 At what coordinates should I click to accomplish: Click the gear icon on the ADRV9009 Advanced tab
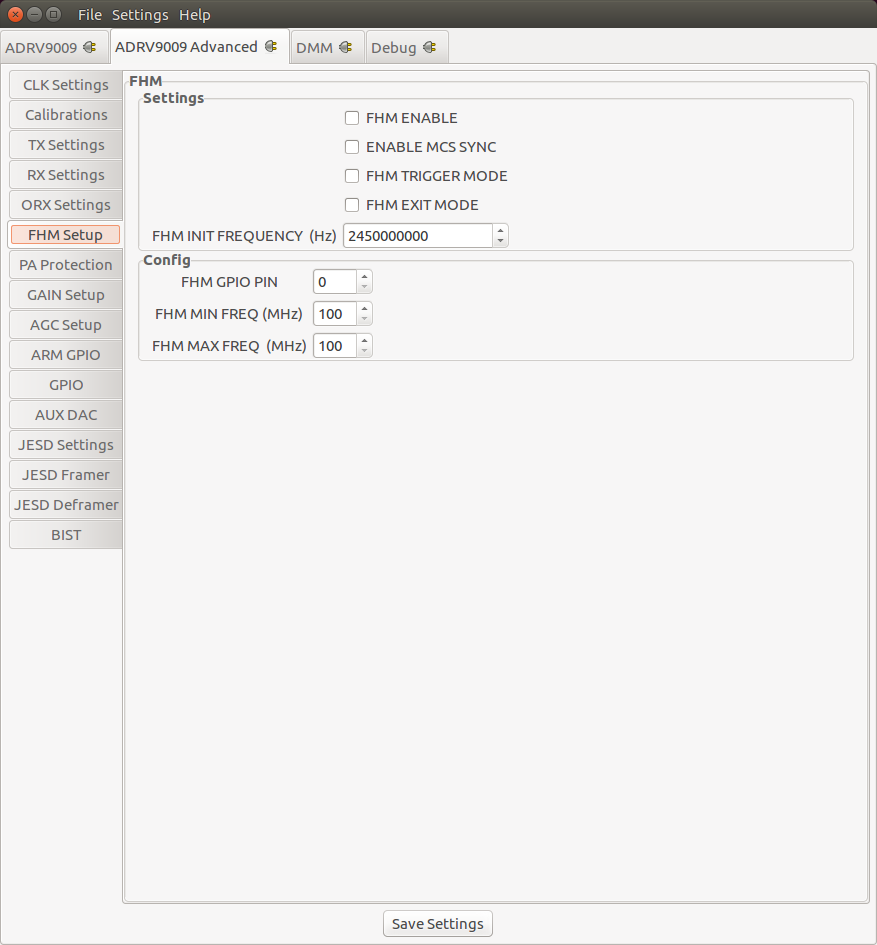click(x=272, y=46)
